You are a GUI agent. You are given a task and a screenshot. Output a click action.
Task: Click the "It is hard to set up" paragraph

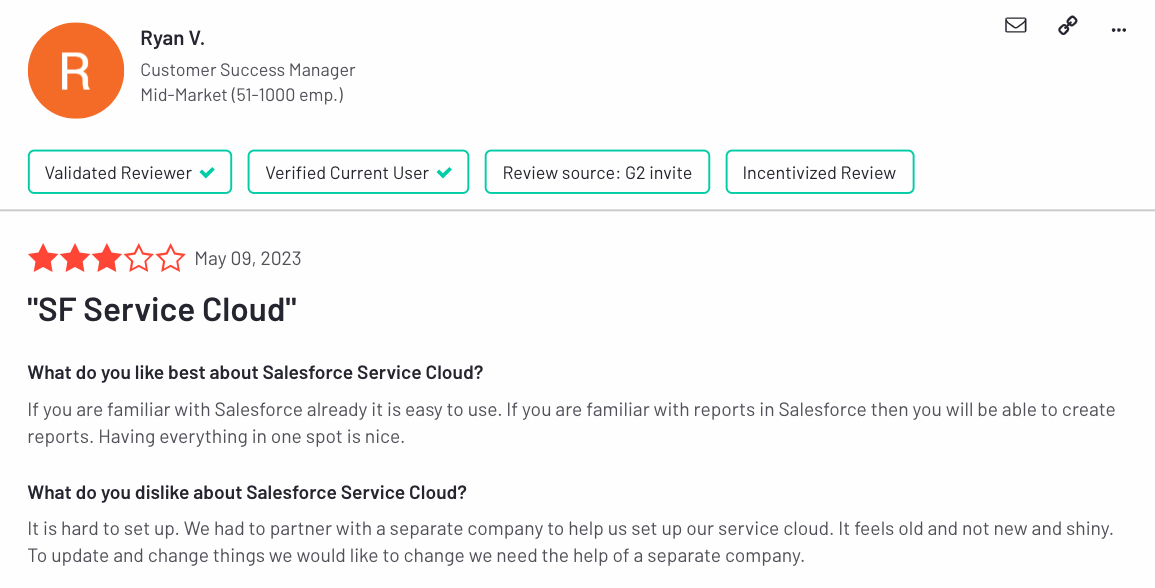[571, 542]
